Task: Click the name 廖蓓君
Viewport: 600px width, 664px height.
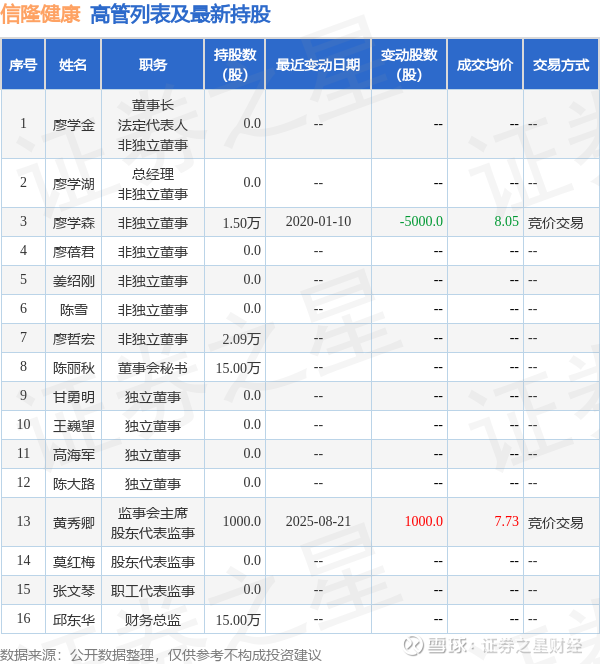Action: coord(73,252)
